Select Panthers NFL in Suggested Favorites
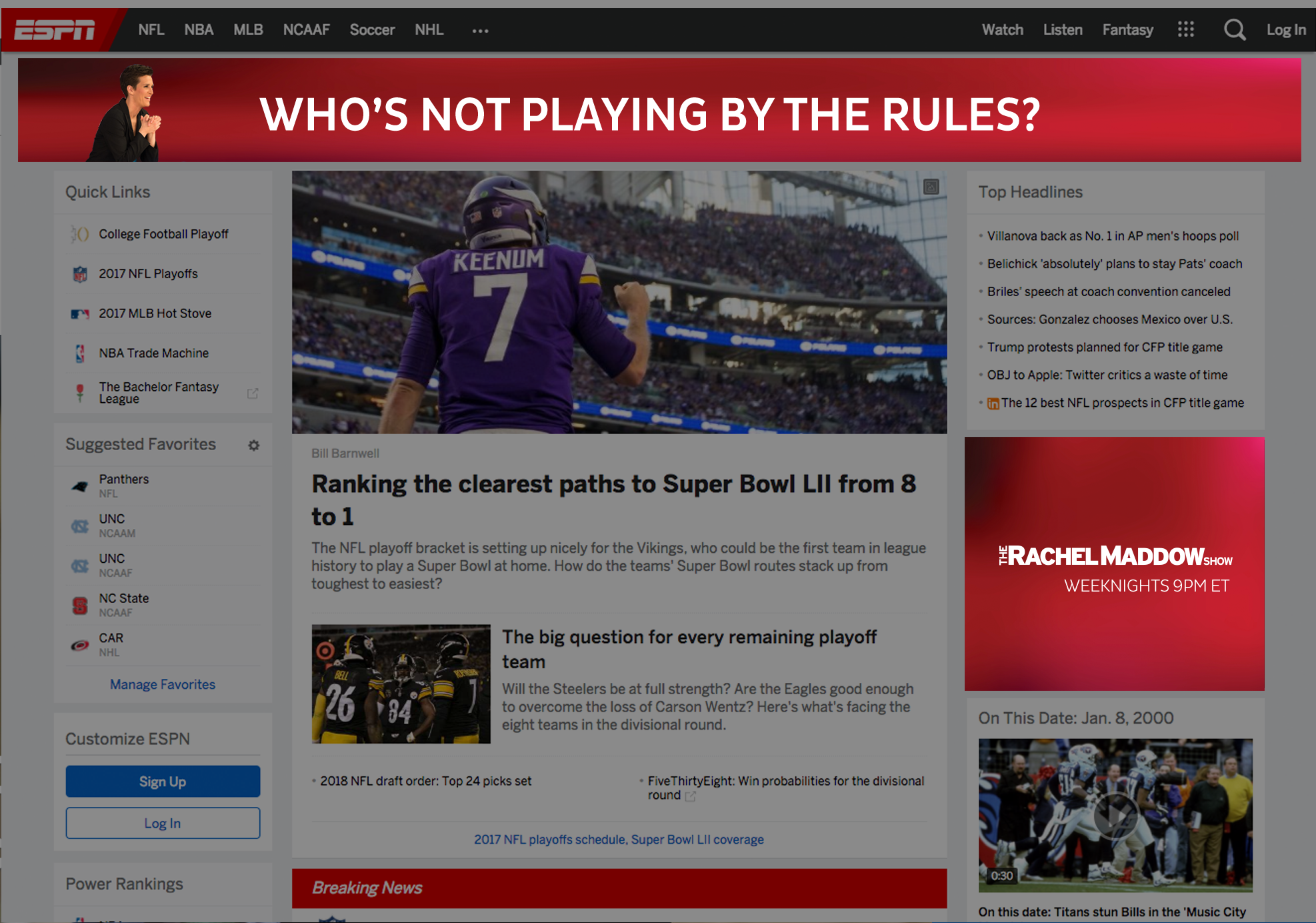 tap(163, 486)
